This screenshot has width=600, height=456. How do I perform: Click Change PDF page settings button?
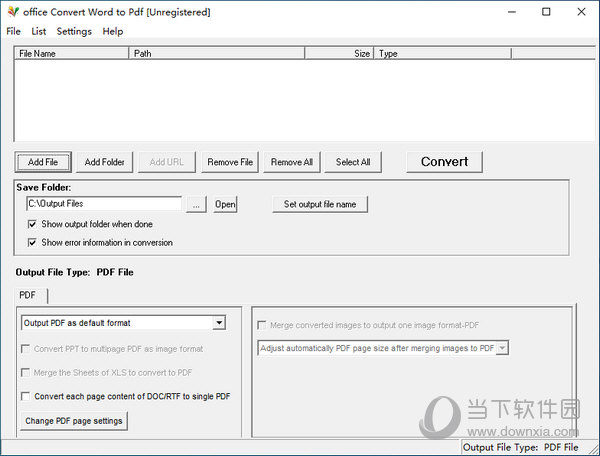(74, 421)
